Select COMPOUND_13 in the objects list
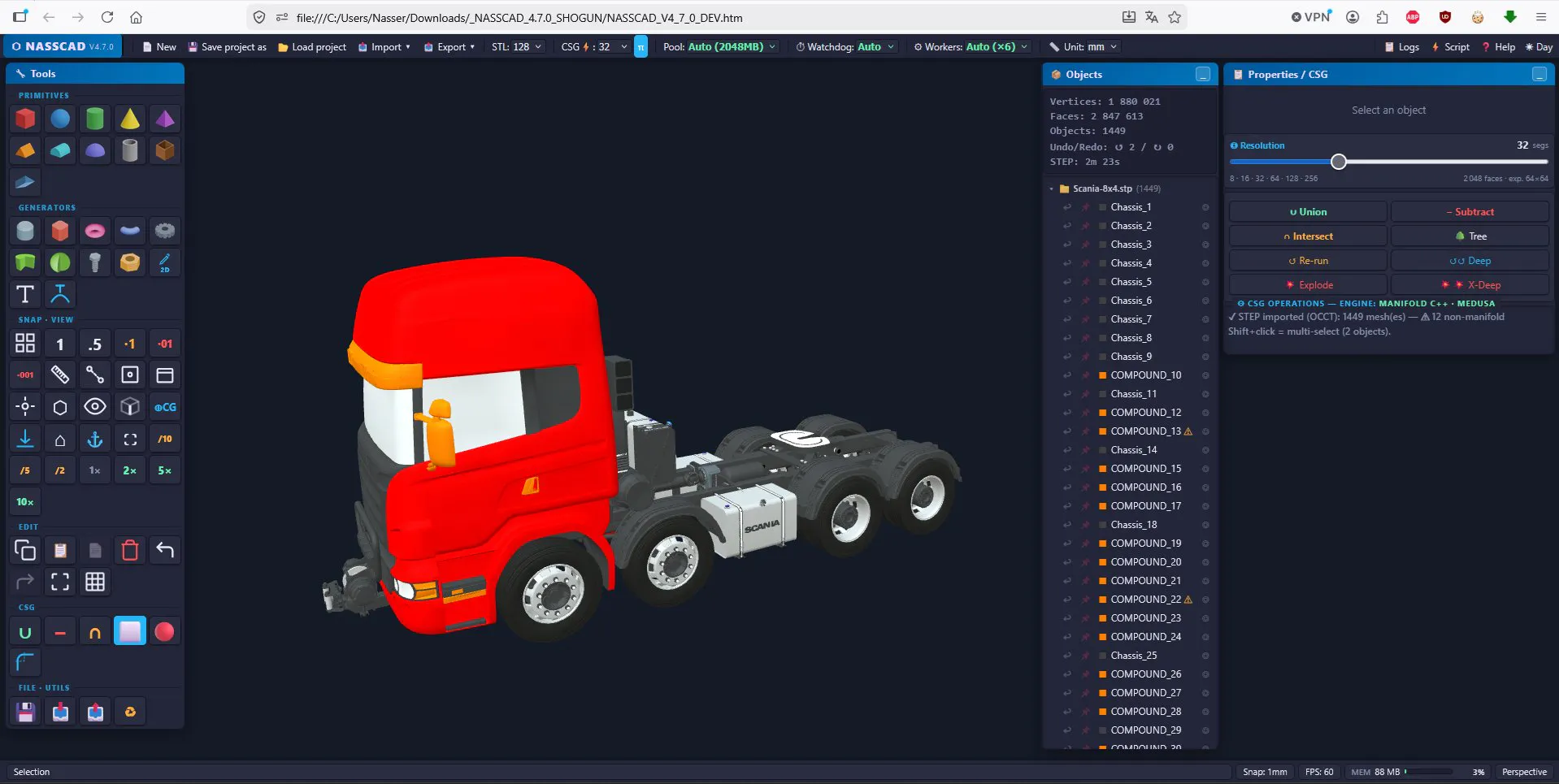 tap(1145, 431)
